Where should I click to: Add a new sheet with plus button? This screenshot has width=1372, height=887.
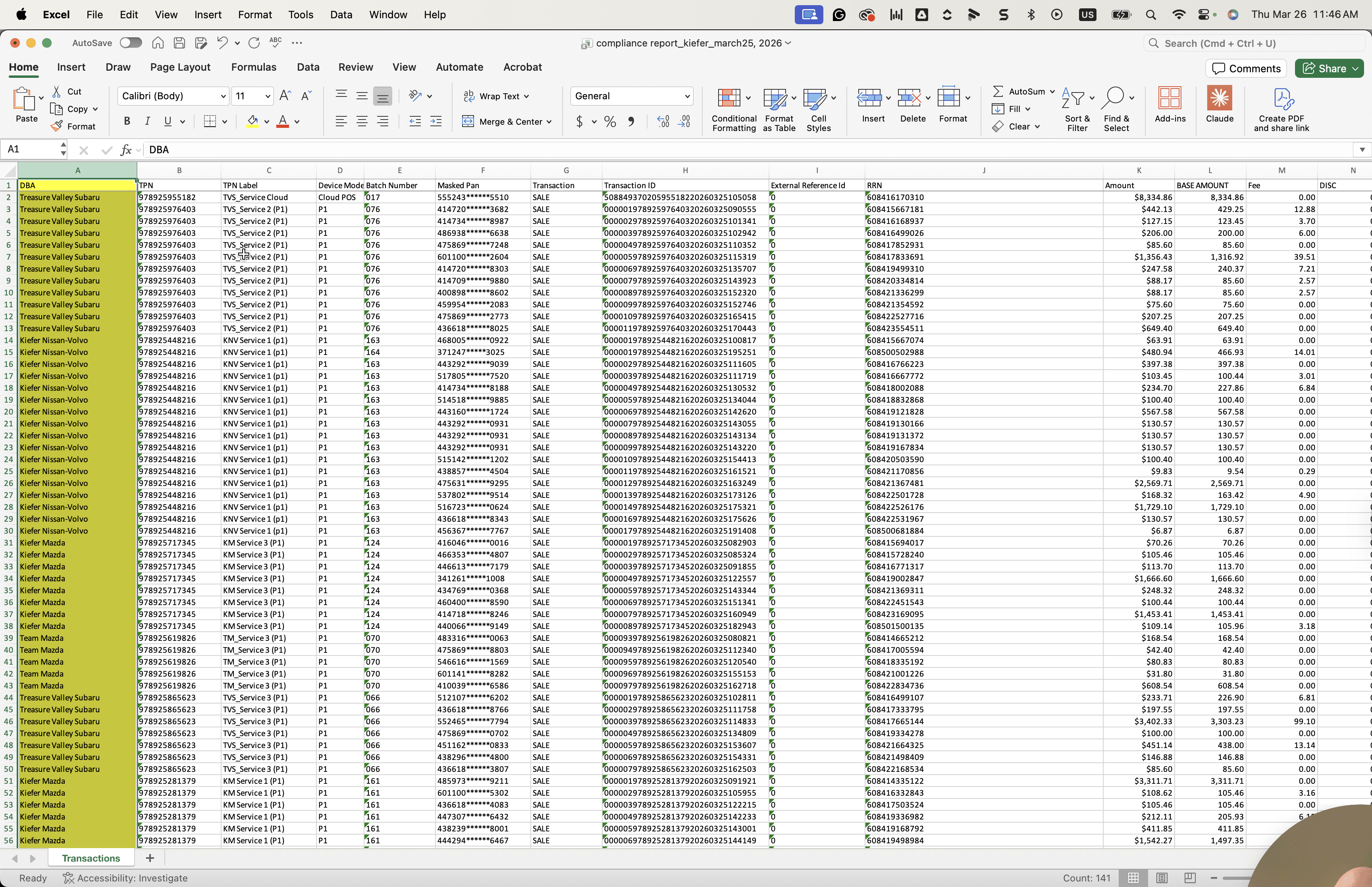pos(150,858)
